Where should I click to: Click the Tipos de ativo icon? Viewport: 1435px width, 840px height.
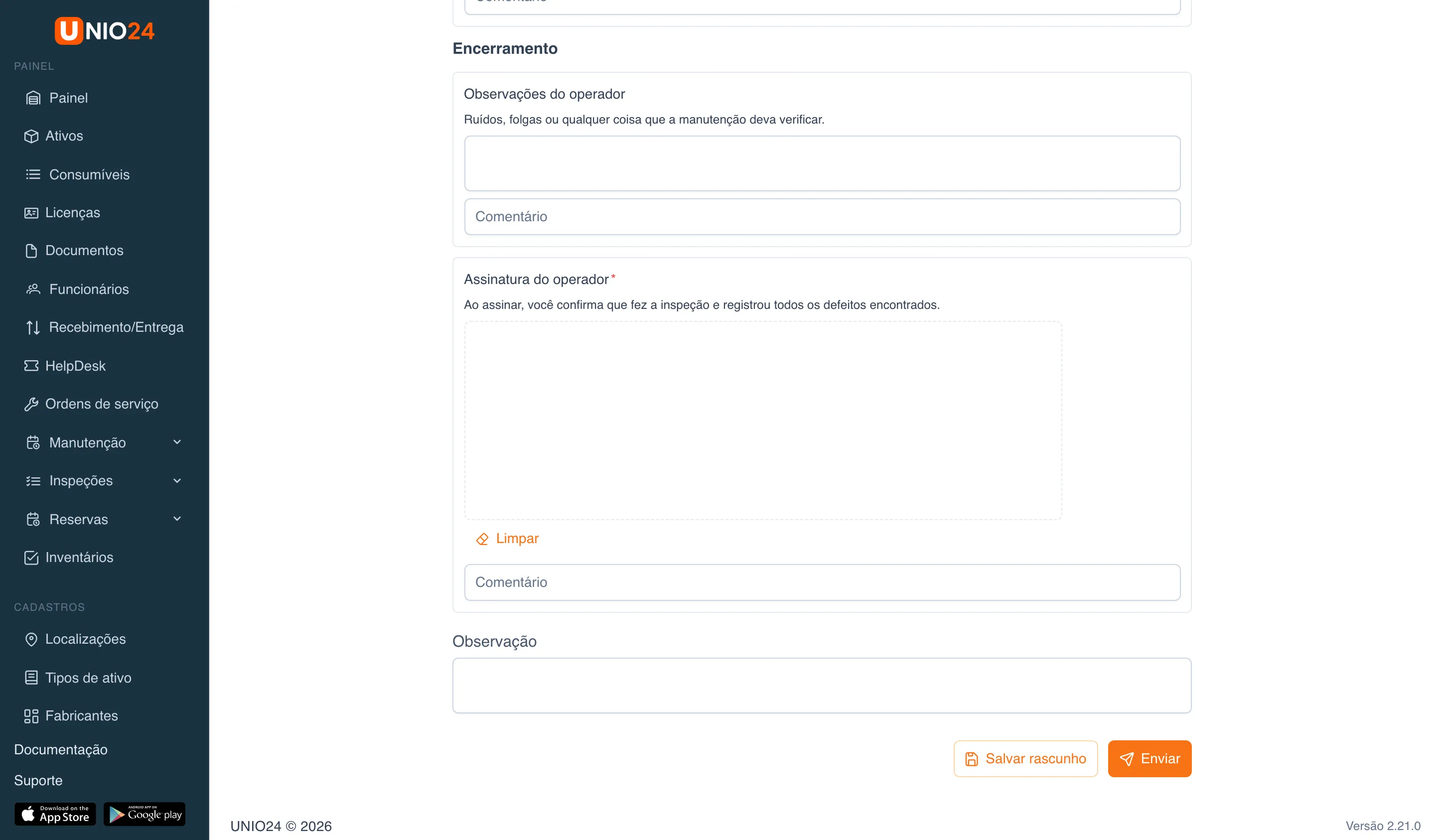coord(31,678)
